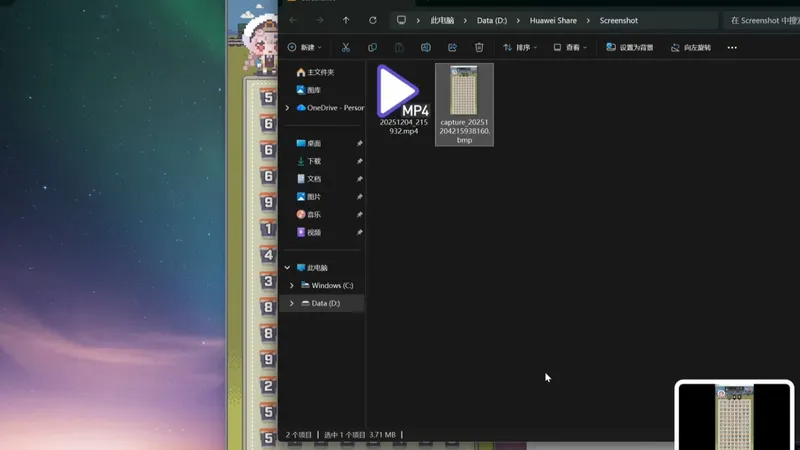Expand the Data (D:) drive node
The image size is (800, 450).
[x=292, y=304]
